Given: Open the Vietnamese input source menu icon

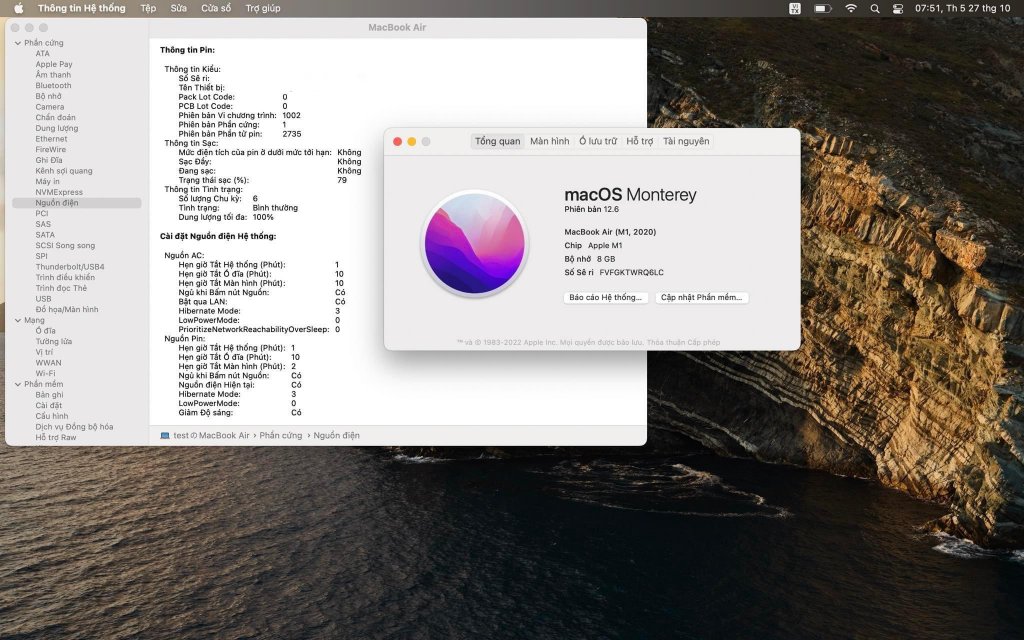Looking at the screenshot, I should (794, 8).
